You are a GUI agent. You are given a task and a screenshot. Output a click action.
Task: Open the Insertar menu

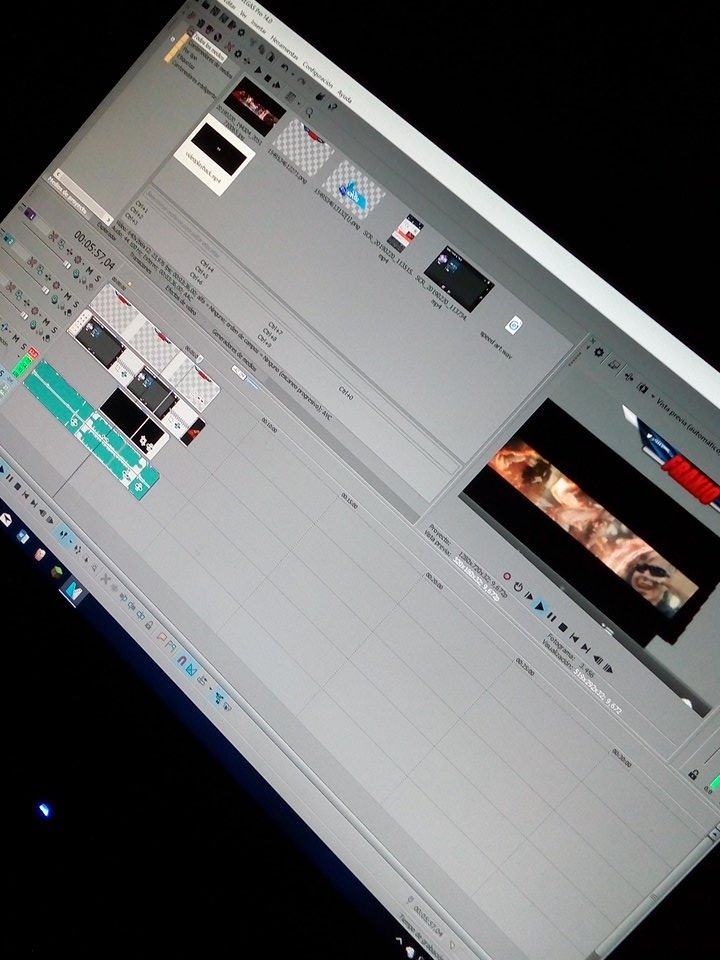click(259, 27)
